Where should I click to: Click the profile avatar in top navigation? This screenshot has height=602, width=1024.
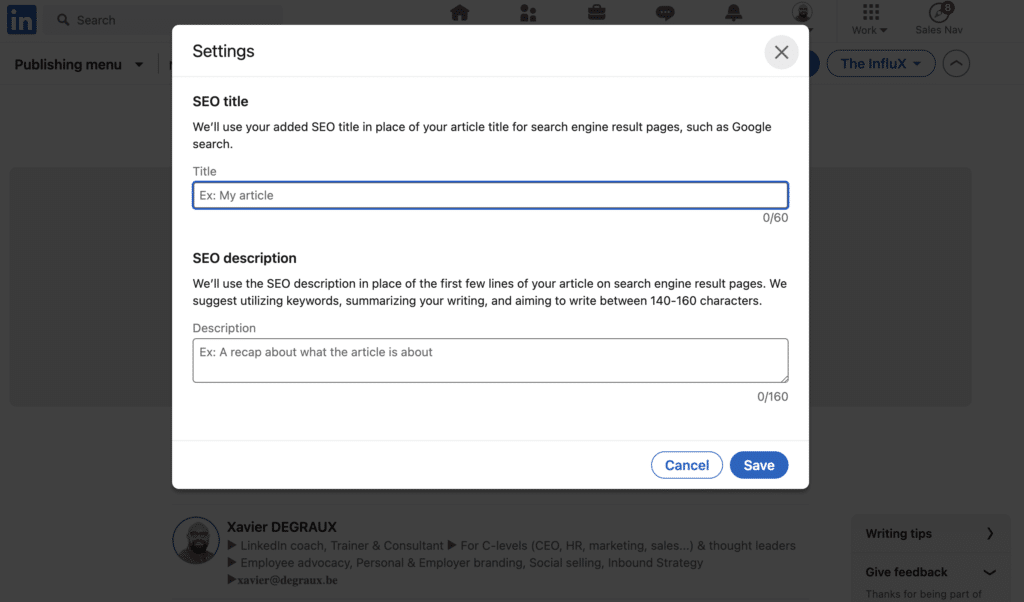pos(802,13)
